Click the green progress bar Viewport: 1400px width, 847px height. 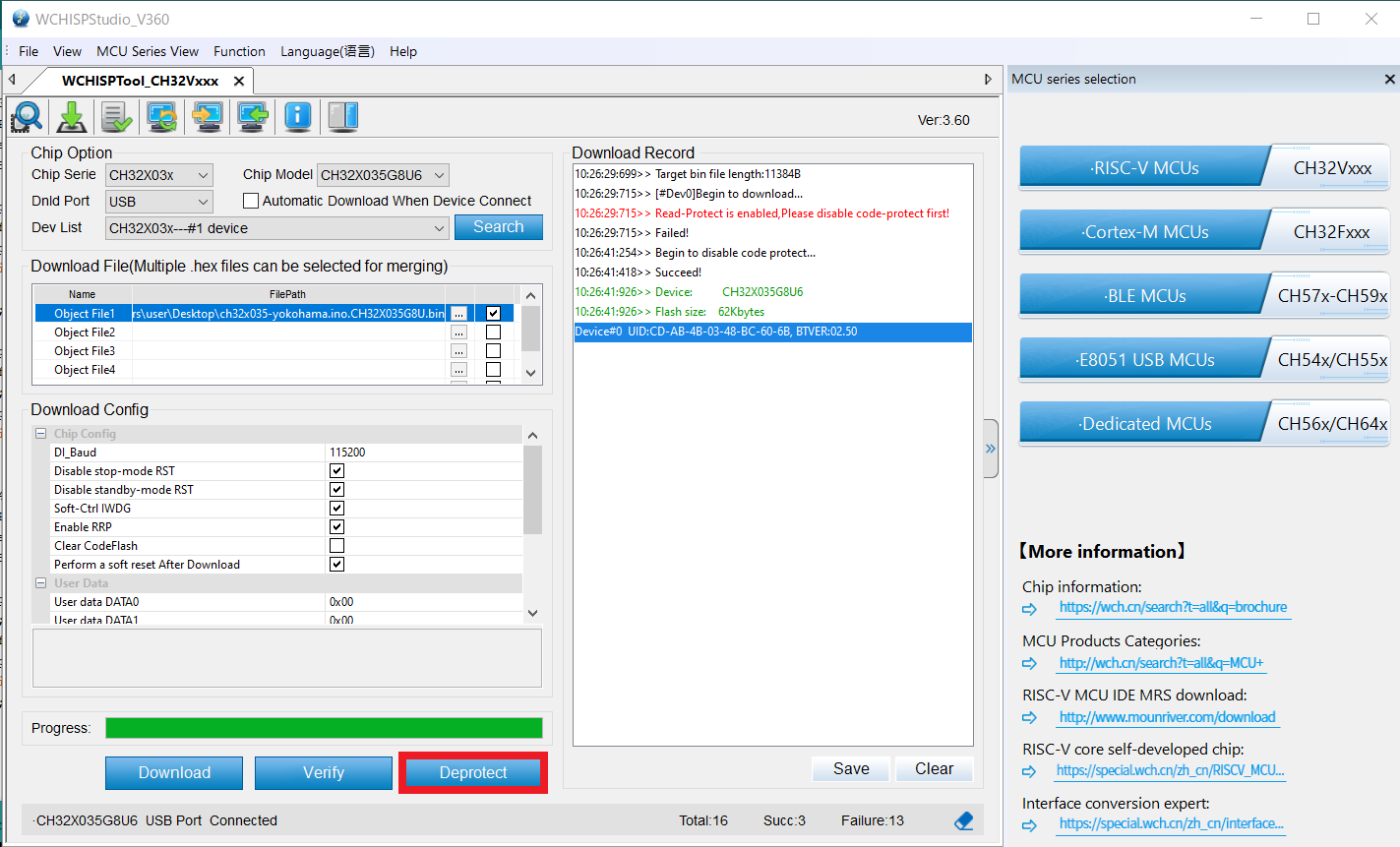[x=324, y=728]
